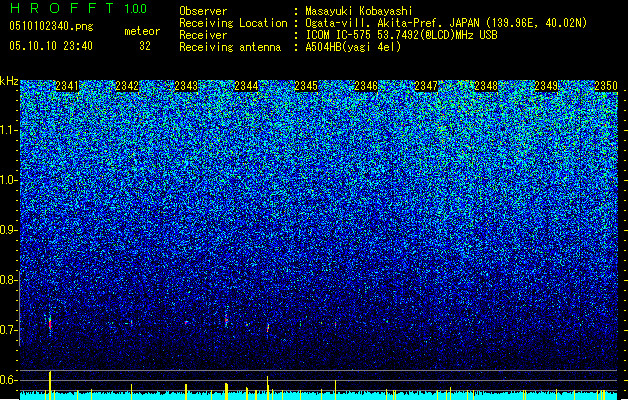The height and width of the screenshot is (400, 629).
Task: Select the A504HB(yagi 4el) antenna text
Action: pyautogui.click(x=353, y=47)
